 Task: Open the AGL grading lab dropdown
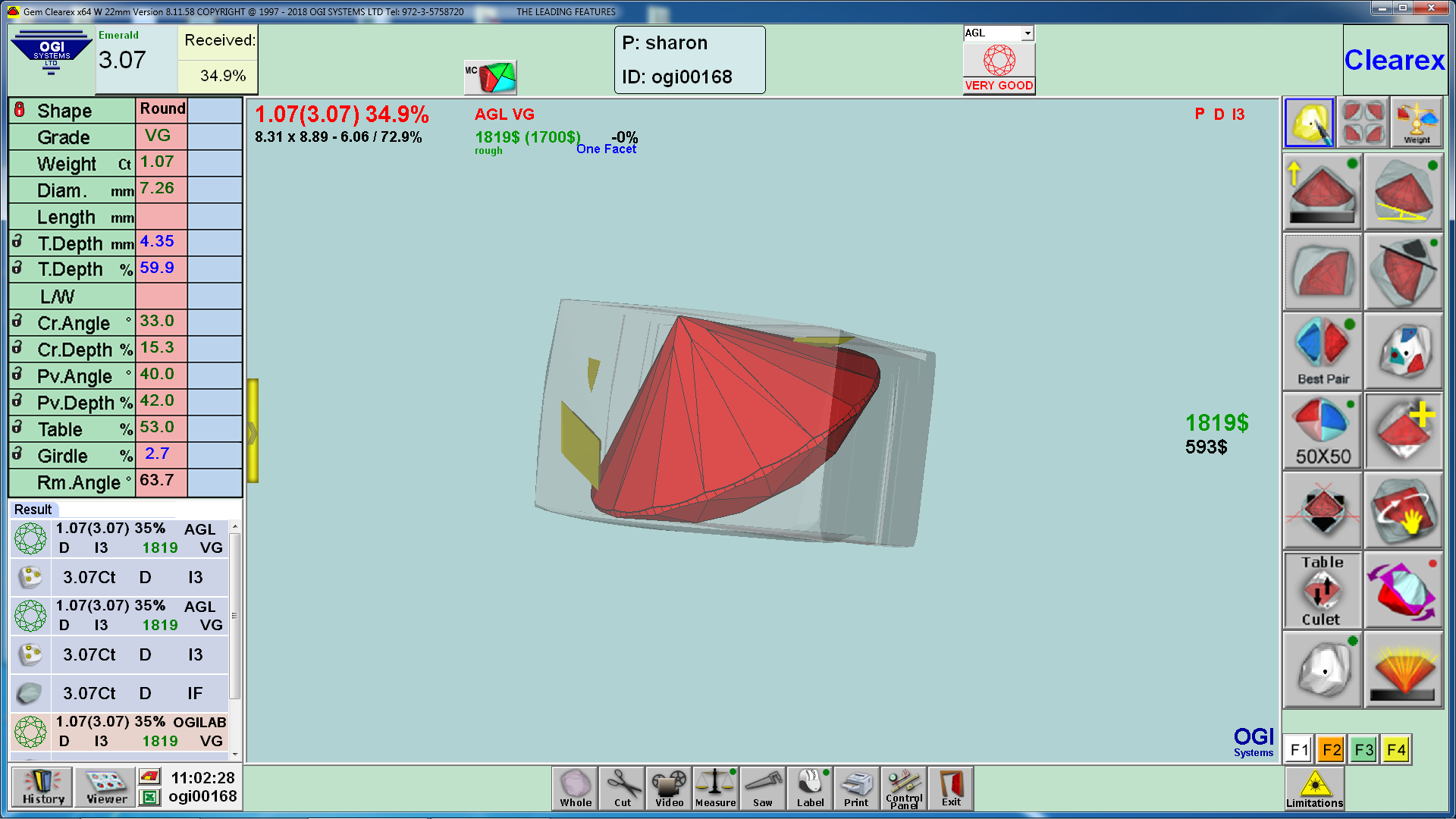click(1028, 33)
